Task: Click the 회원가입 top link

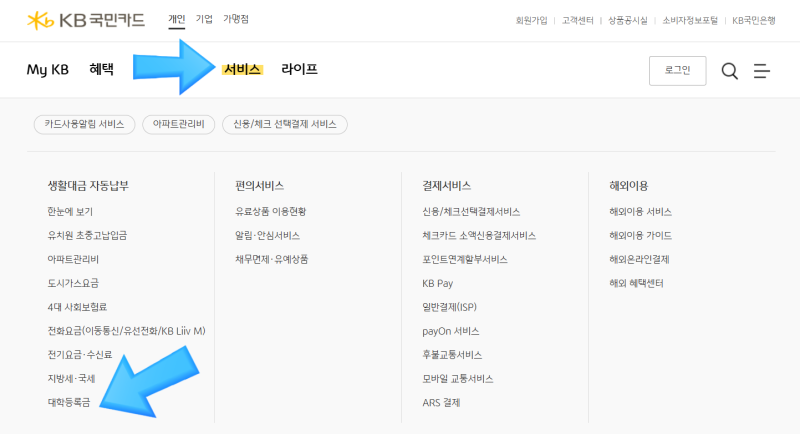Action: tap(531, 20)
